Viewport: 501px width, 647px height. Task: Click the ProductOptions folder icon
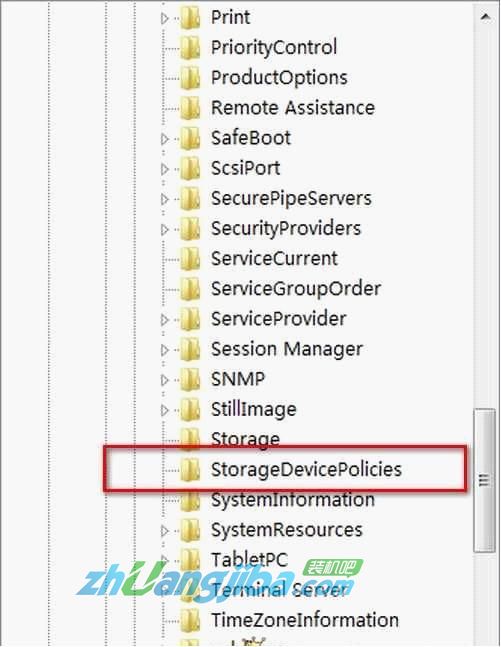[190, 78]
